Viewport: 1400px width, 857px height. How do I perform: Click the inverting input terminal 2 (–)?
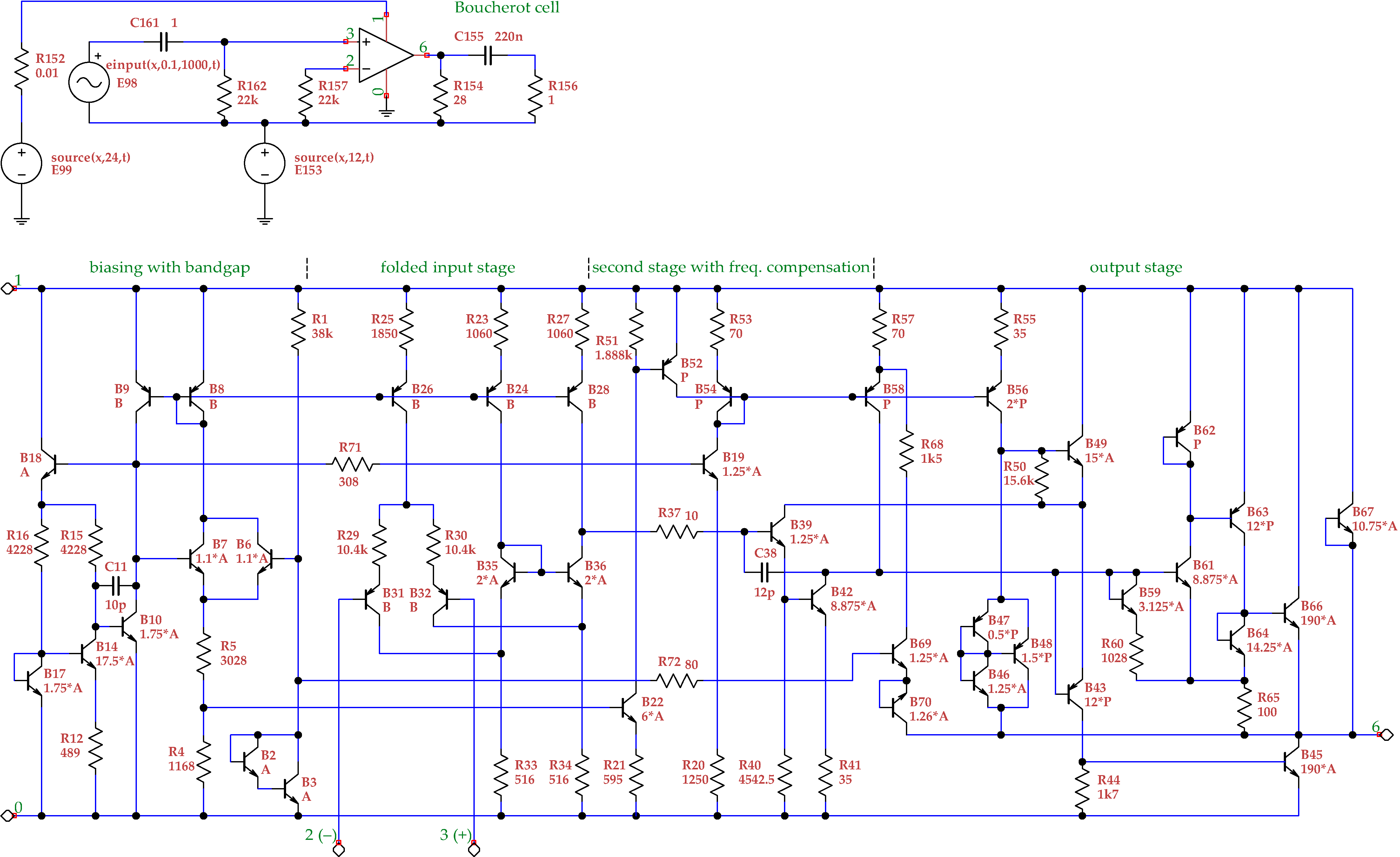(338, 849)
